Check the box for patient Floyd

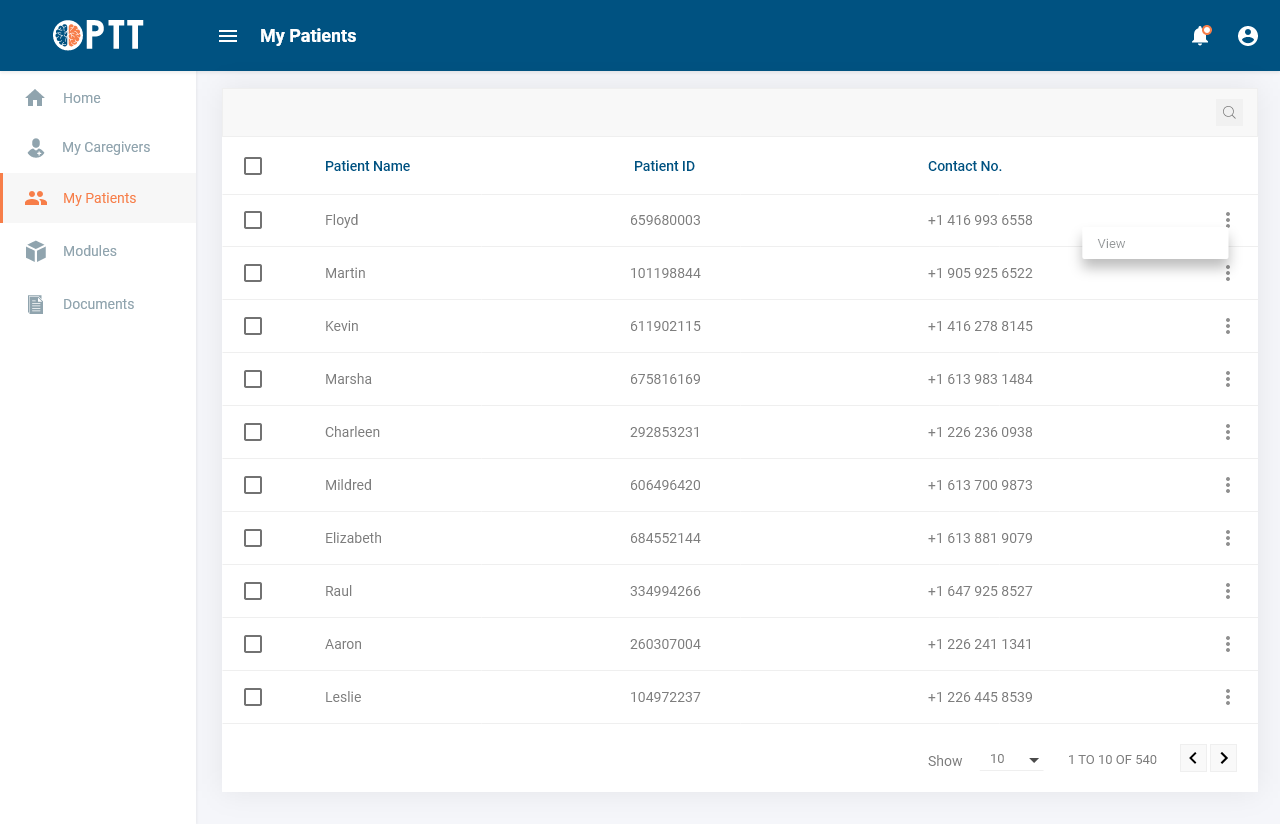(253, 220)
